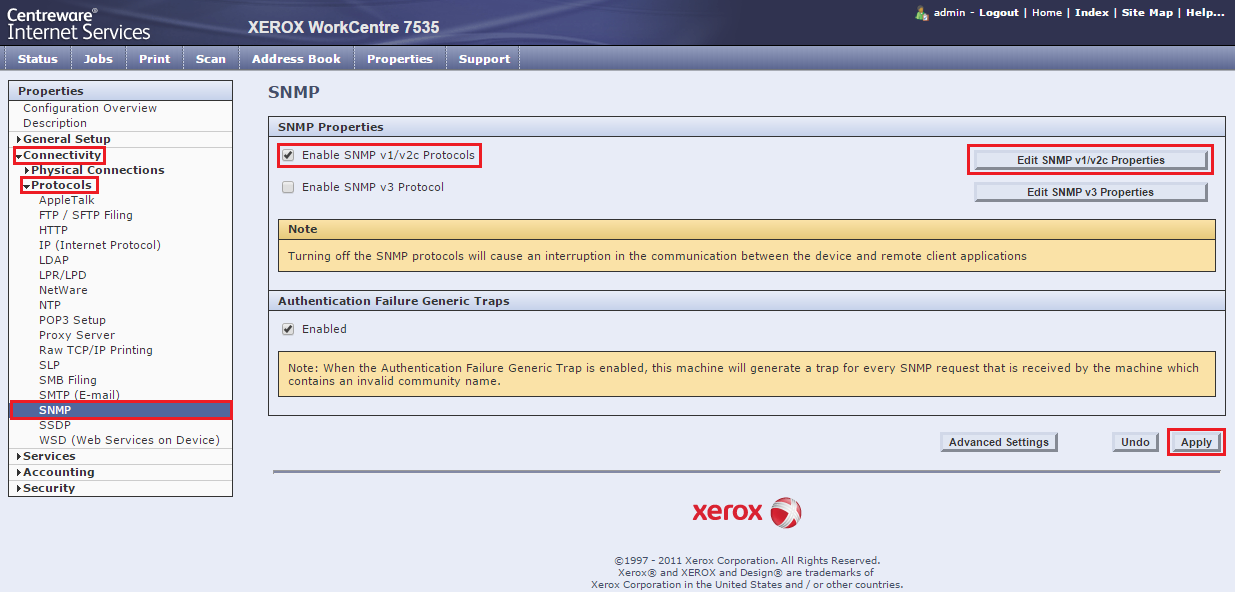Toggle Authentication Failure Generic Traps Enabled checkbox

[x=288, y=329]
